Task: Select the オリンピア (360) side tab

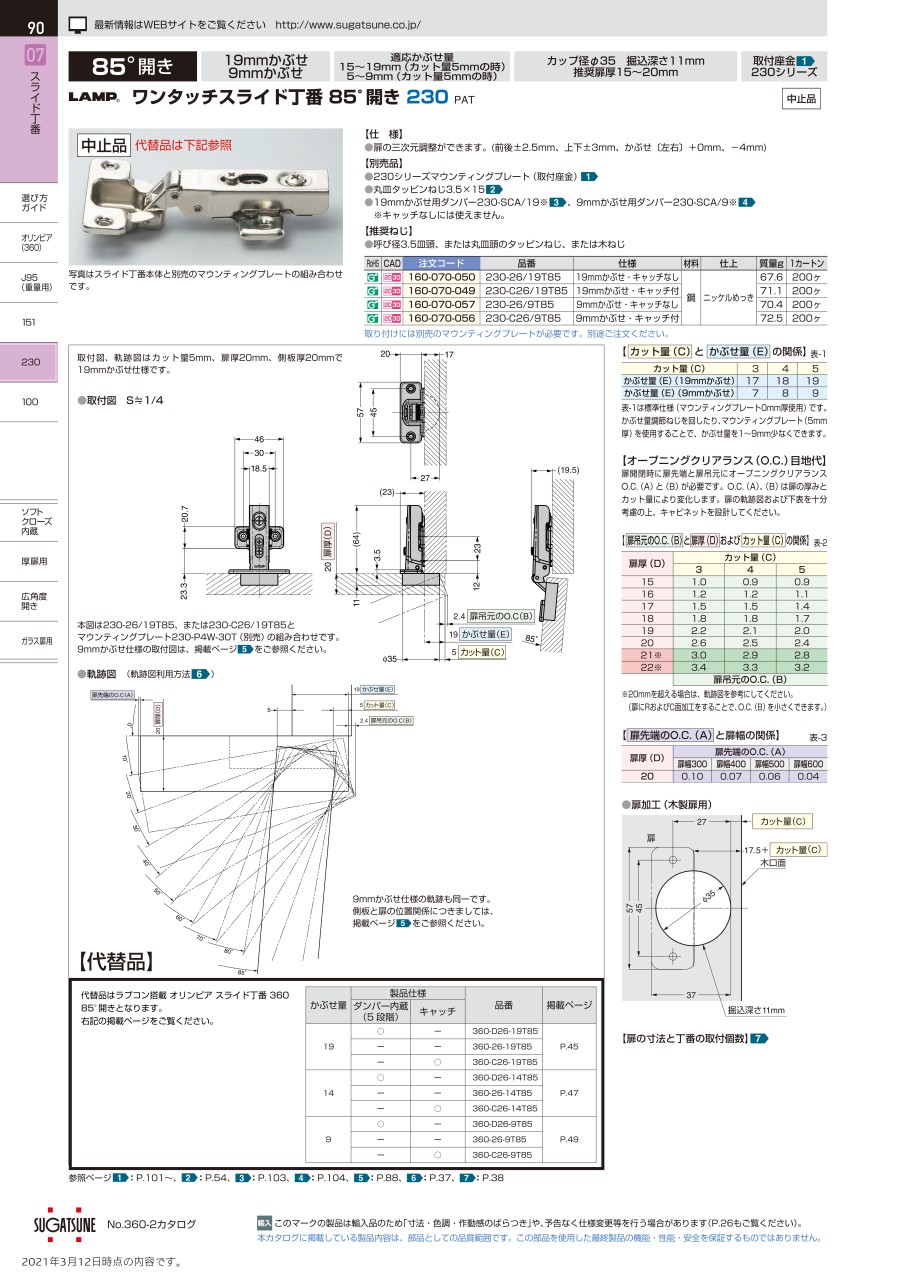Action: (x=34, y=242)
